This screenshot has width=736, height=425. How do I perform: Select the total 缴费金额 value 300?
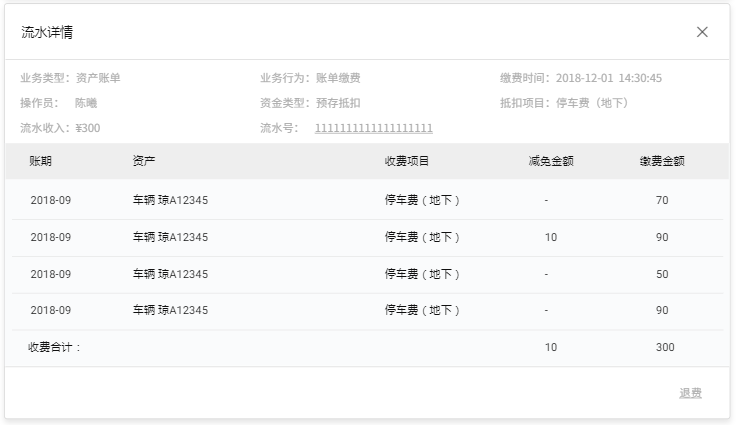point(664,347)
